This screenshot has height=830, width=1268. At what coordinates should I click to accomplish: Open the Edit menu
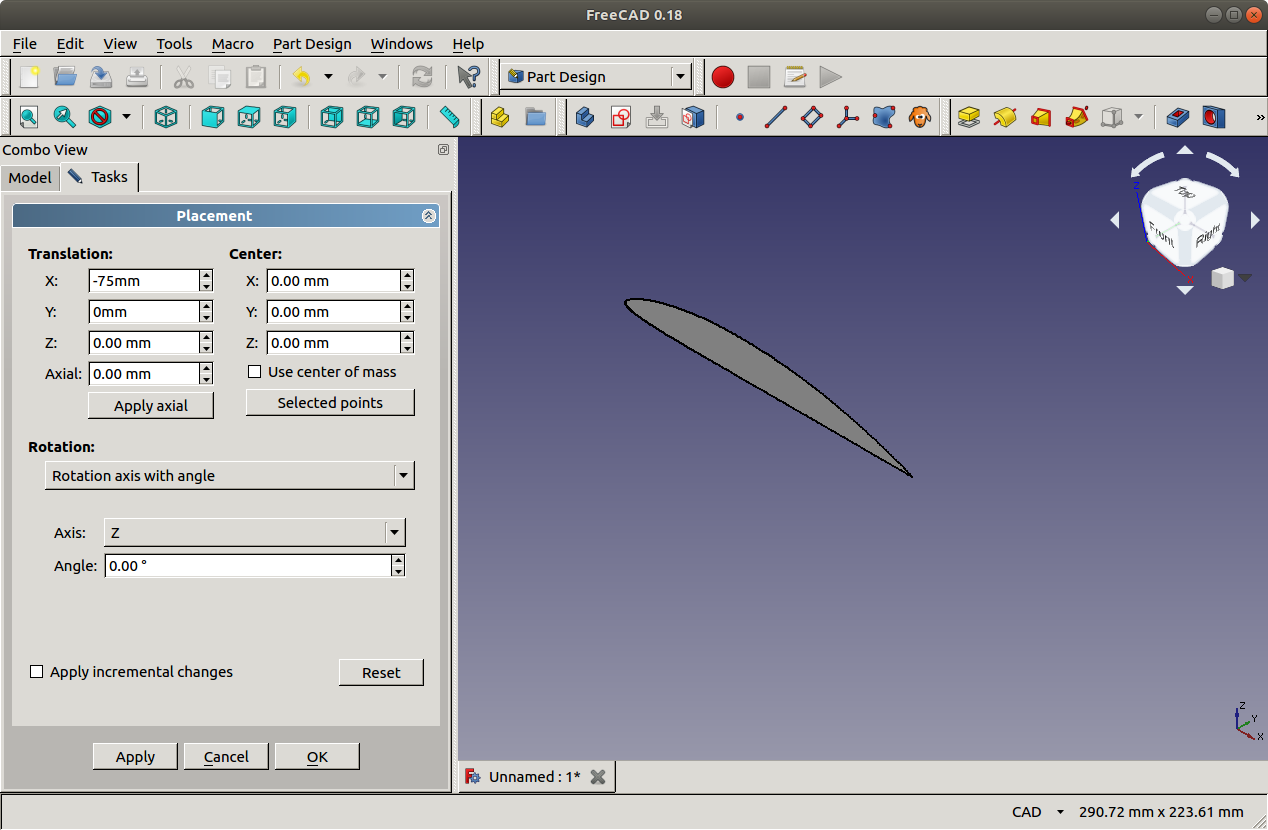point(70,44)
